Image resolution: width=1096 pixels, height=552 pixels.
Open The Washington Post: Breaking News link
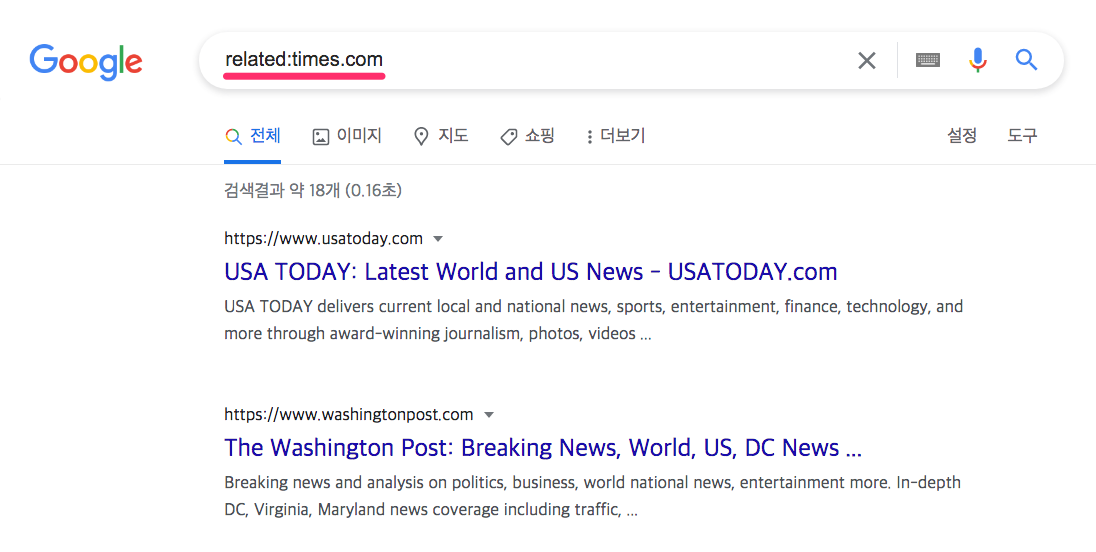click(x=543, y=447)
